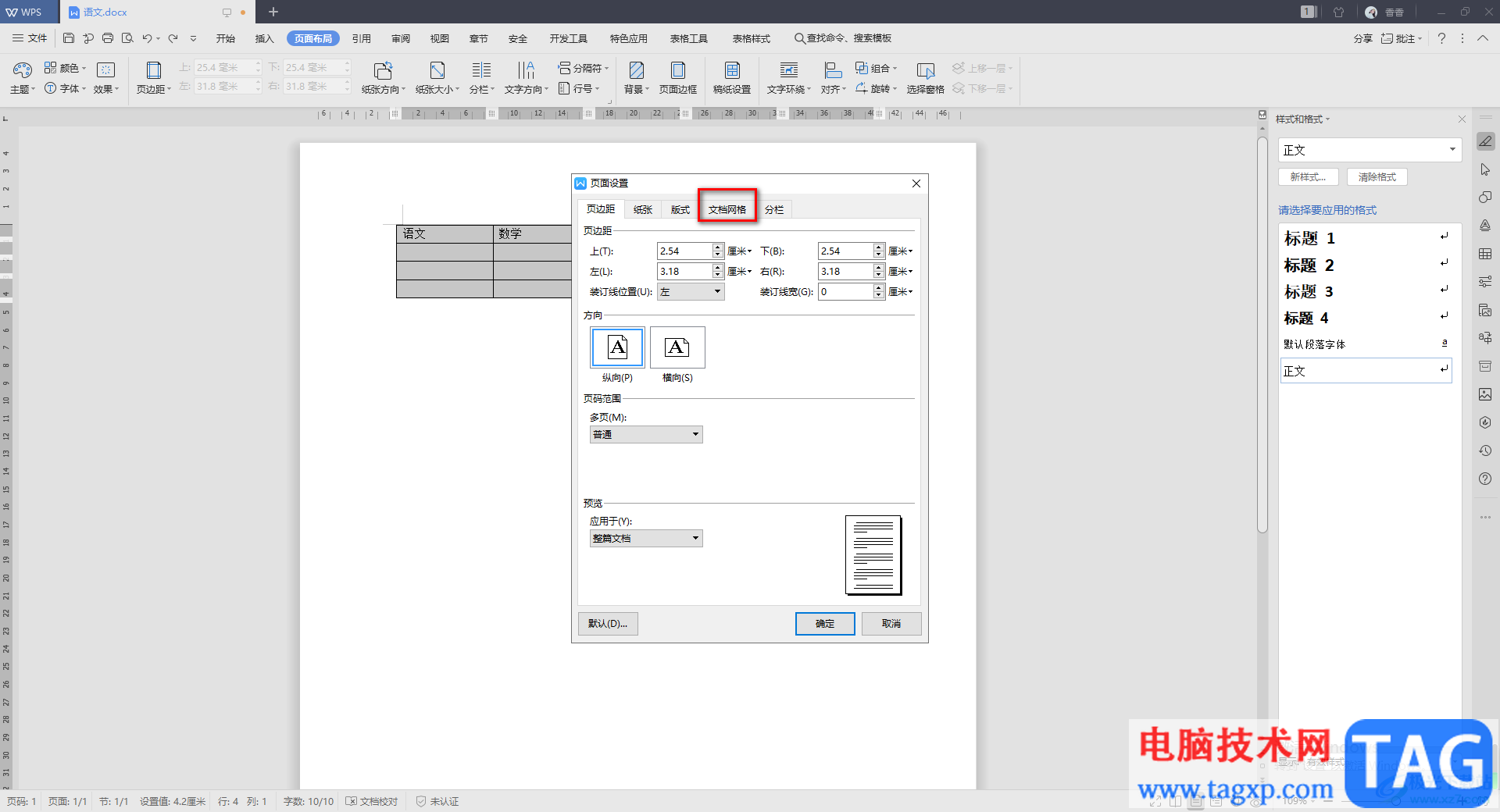The image size is (1500, 812).
Task: Open the 分栏 tab in page setup dialog
Action: [x=774, y=209]
